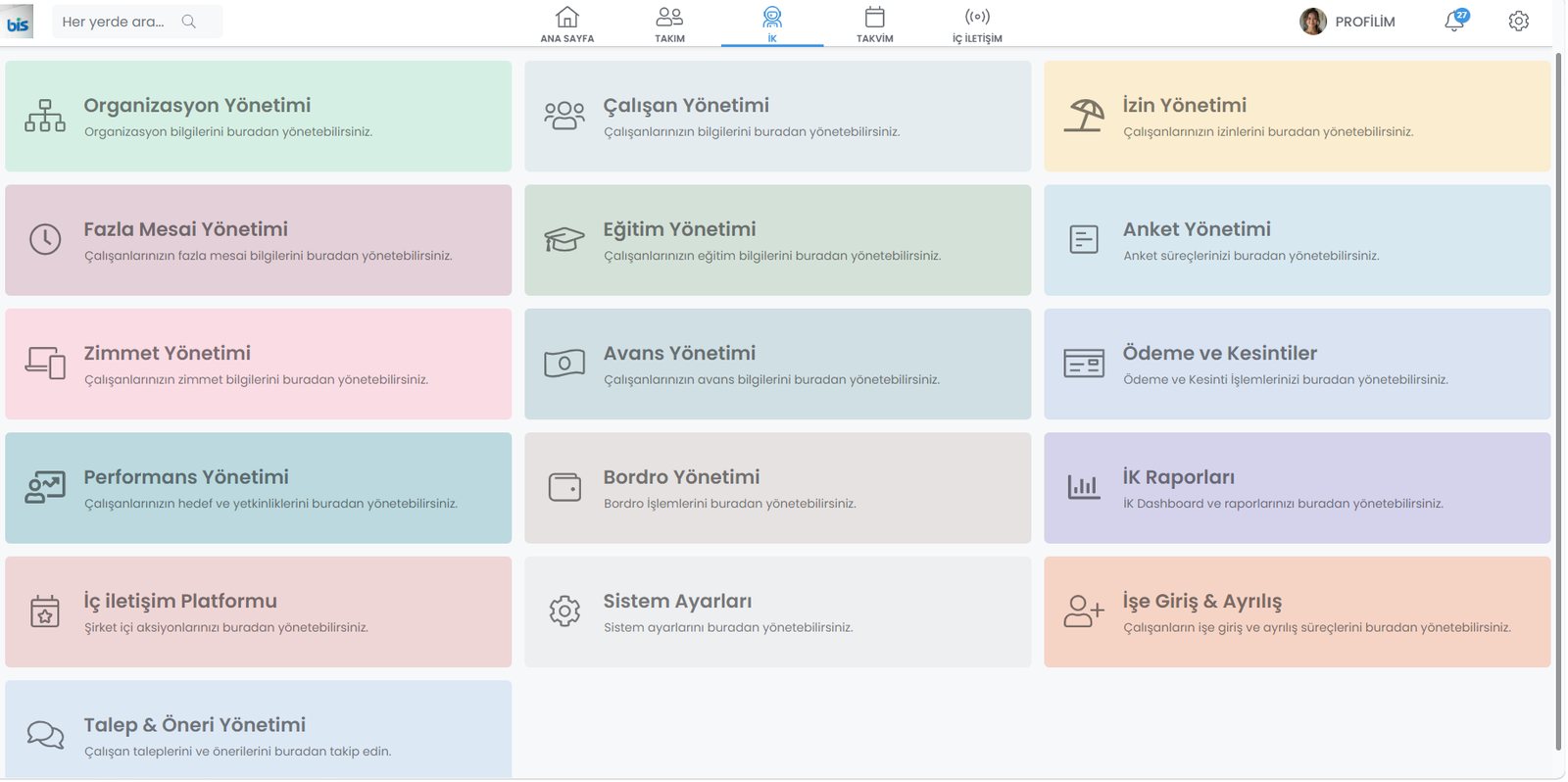
Task: Open the Bordro Yönetimi title link
Action: click(682, 476)
